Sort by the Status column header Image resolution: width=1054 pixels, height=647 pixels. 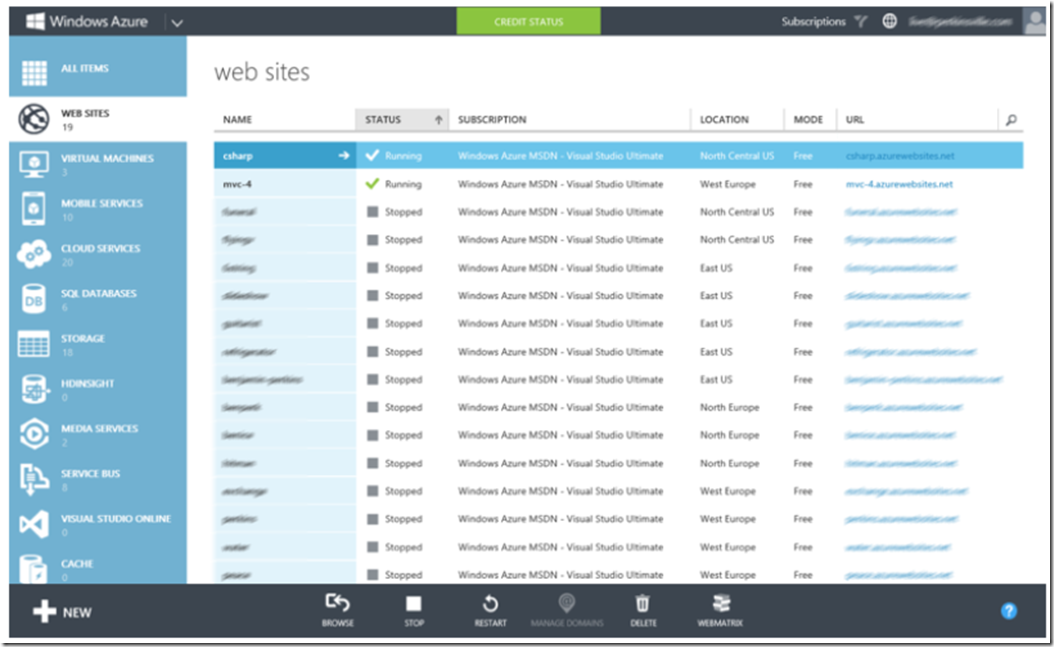[x=401, y=120]
